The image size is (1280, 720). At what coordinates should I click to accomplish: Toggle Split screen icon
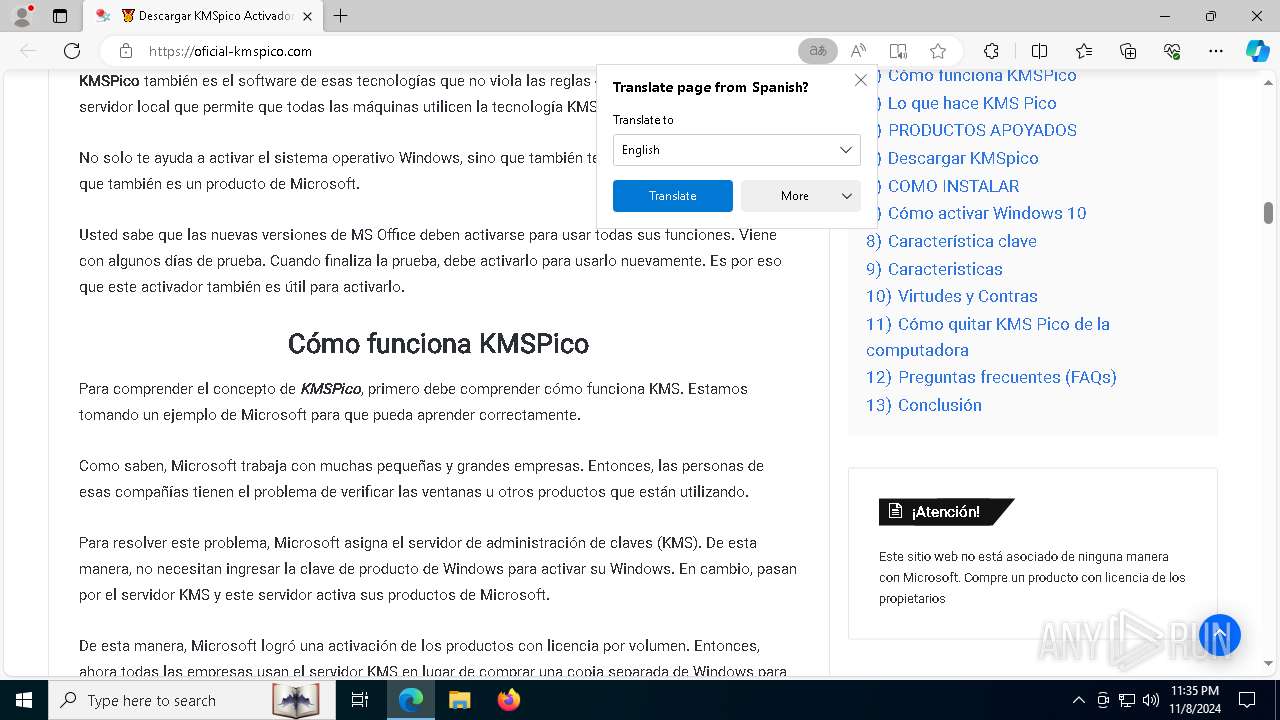click(x=1039, y=51)
